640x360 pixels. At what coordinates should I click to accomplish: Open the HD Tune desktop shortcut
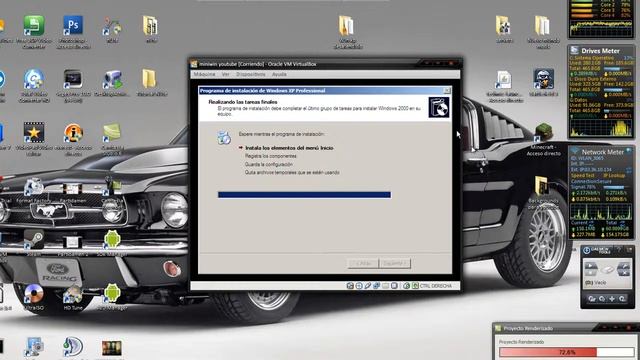click(73, 294)
